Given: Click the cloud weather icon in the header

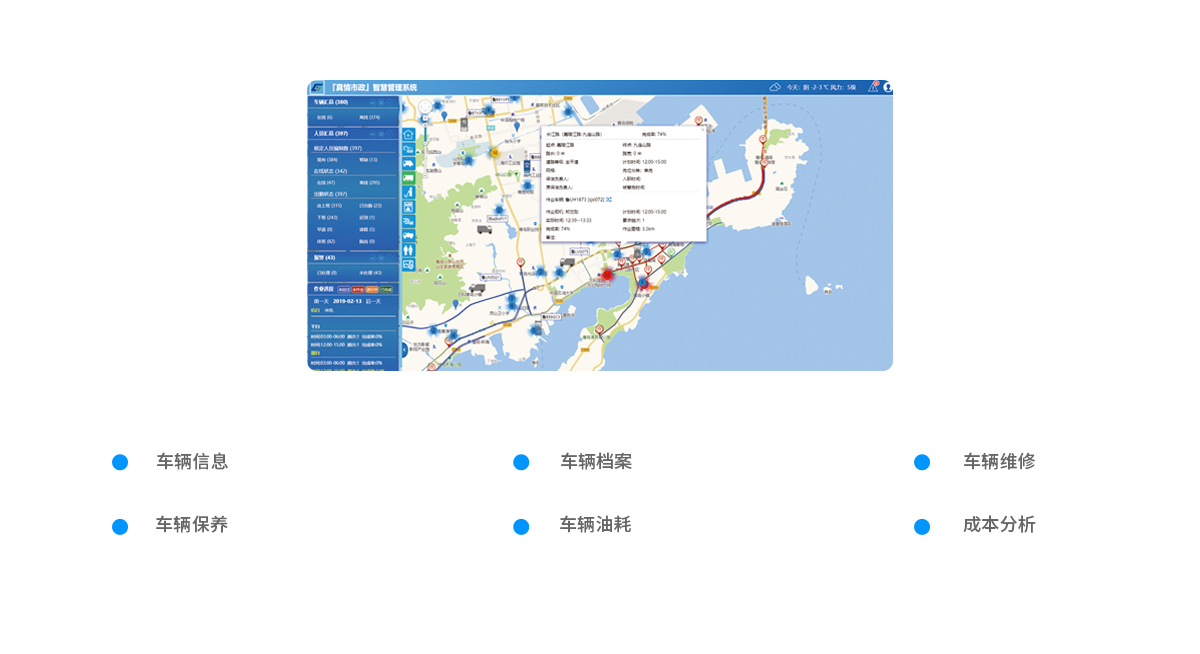Looking at the screenshot, I should click(x=775, y=87).
